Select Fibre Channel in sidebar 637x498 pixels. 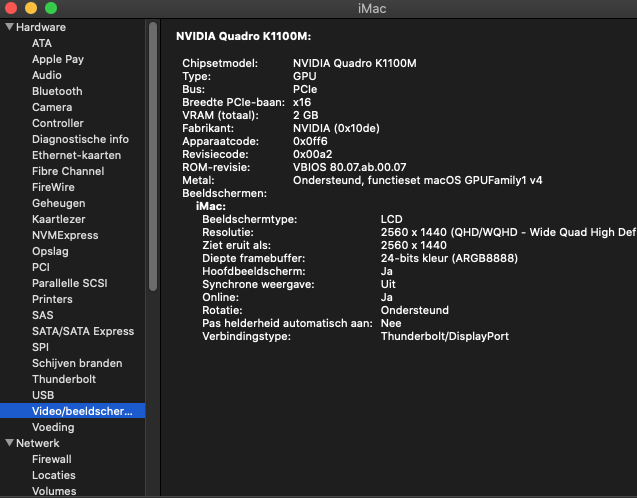(x=68, y=171)
